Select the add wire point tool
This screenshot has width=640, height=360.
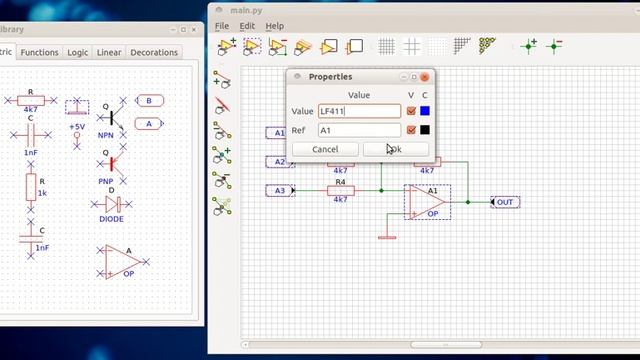point(222,156)
